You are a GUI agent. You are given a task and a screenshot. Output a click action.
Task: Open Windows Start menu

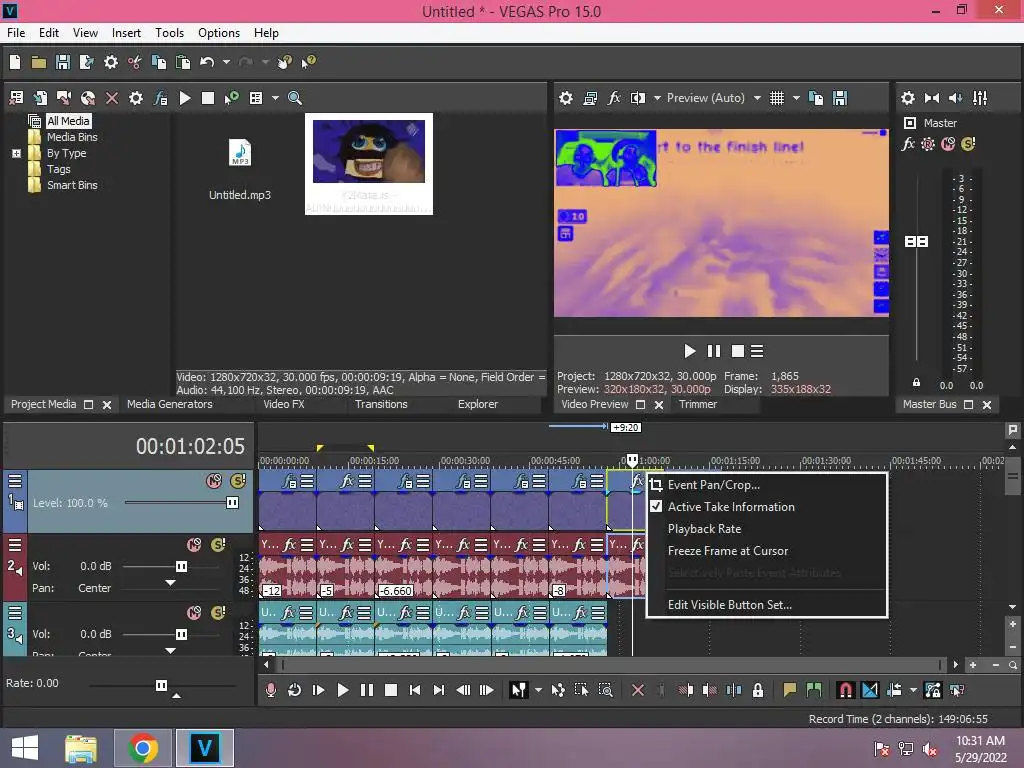25,748
